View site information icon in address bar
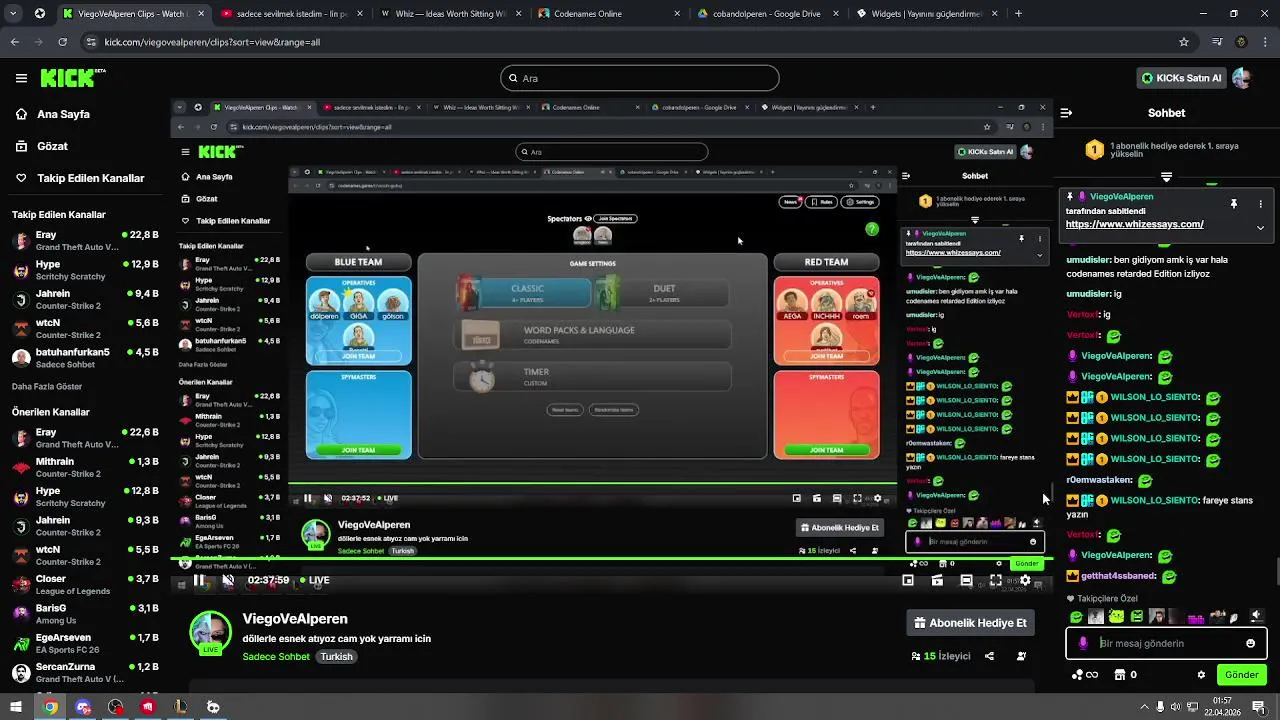 point(92,42)
